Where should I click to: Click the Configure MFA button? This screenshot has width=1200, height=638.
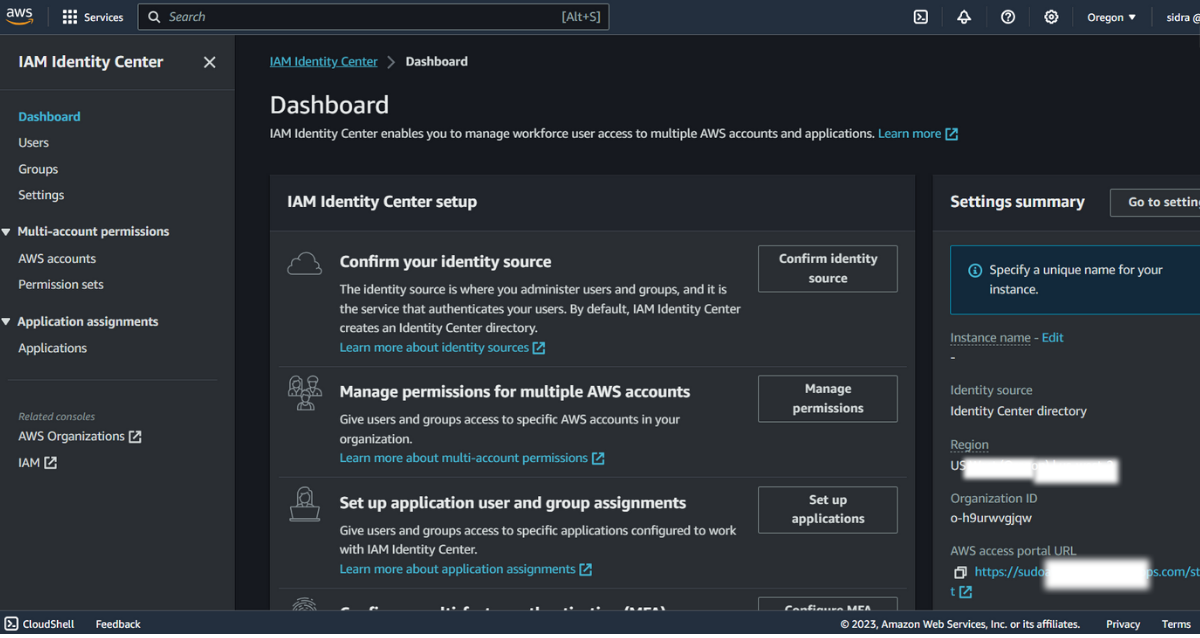827,605
